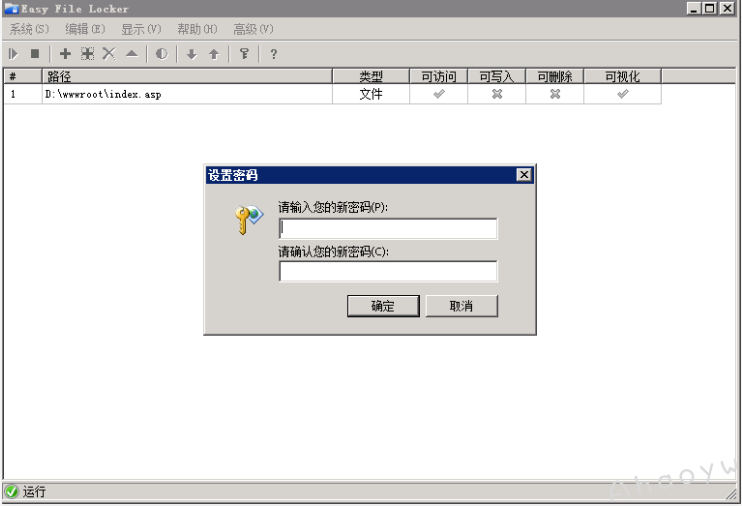742x506 pixels.
Task: Click the question mark Help icon
Action: tap(274, 54)
